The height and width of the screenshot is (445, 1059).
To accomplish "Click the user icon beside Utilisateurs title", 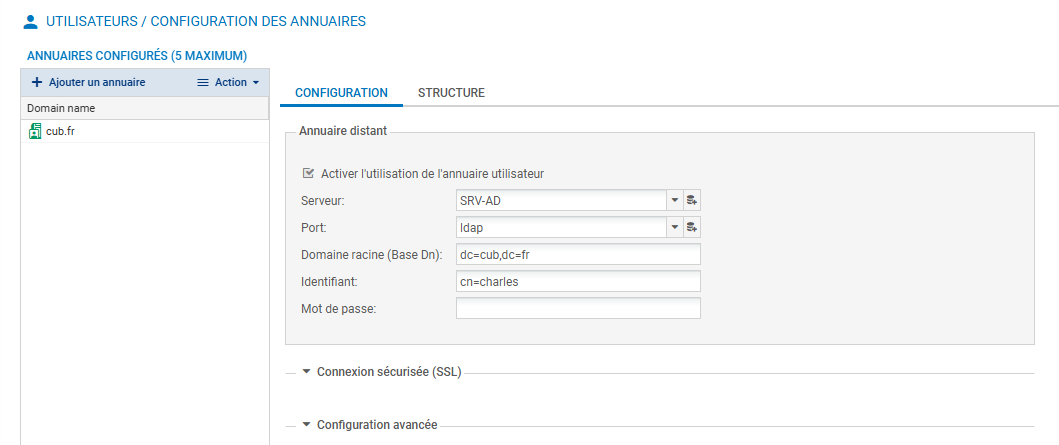I will (30, 22).
